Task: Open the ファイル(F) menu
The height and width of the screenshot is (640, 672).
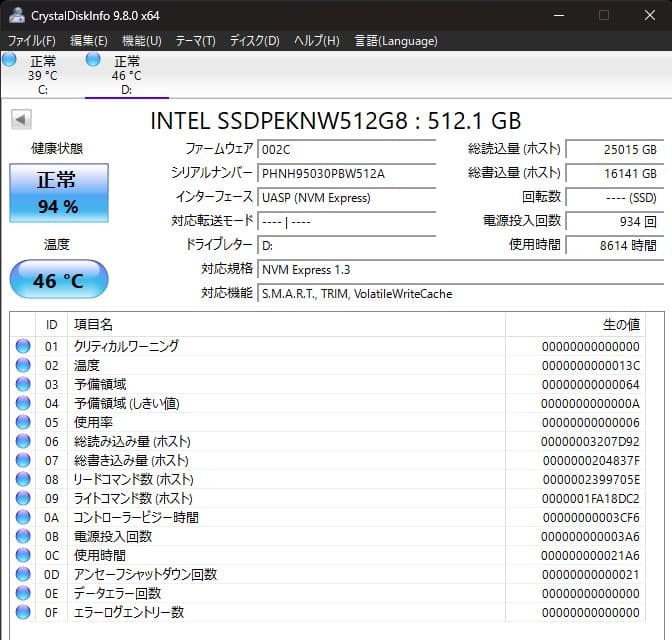Action: tap(32, 41)
